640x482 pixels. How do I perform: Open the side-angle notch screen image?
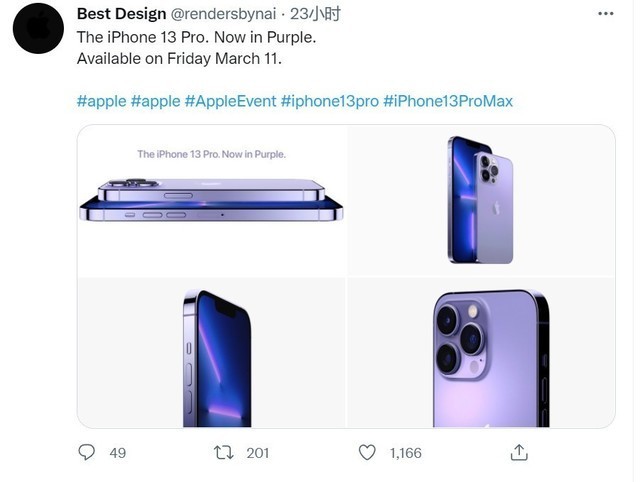211,353
